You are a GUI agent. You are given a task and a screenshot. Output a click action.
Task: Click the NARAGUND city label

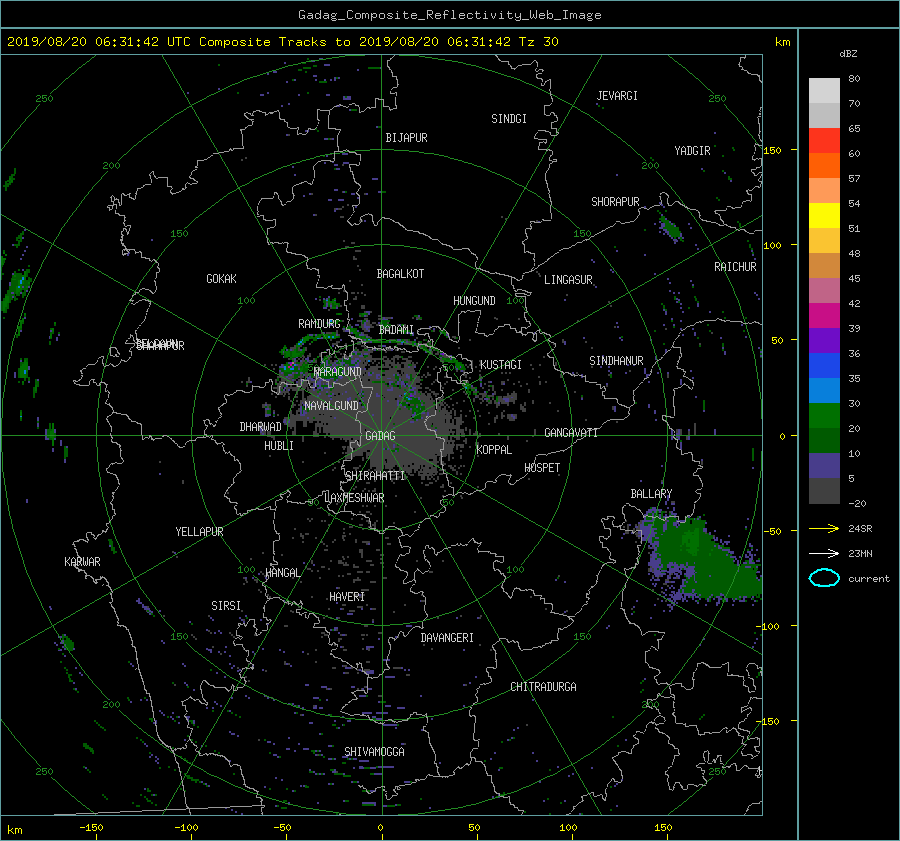(338, 371)
